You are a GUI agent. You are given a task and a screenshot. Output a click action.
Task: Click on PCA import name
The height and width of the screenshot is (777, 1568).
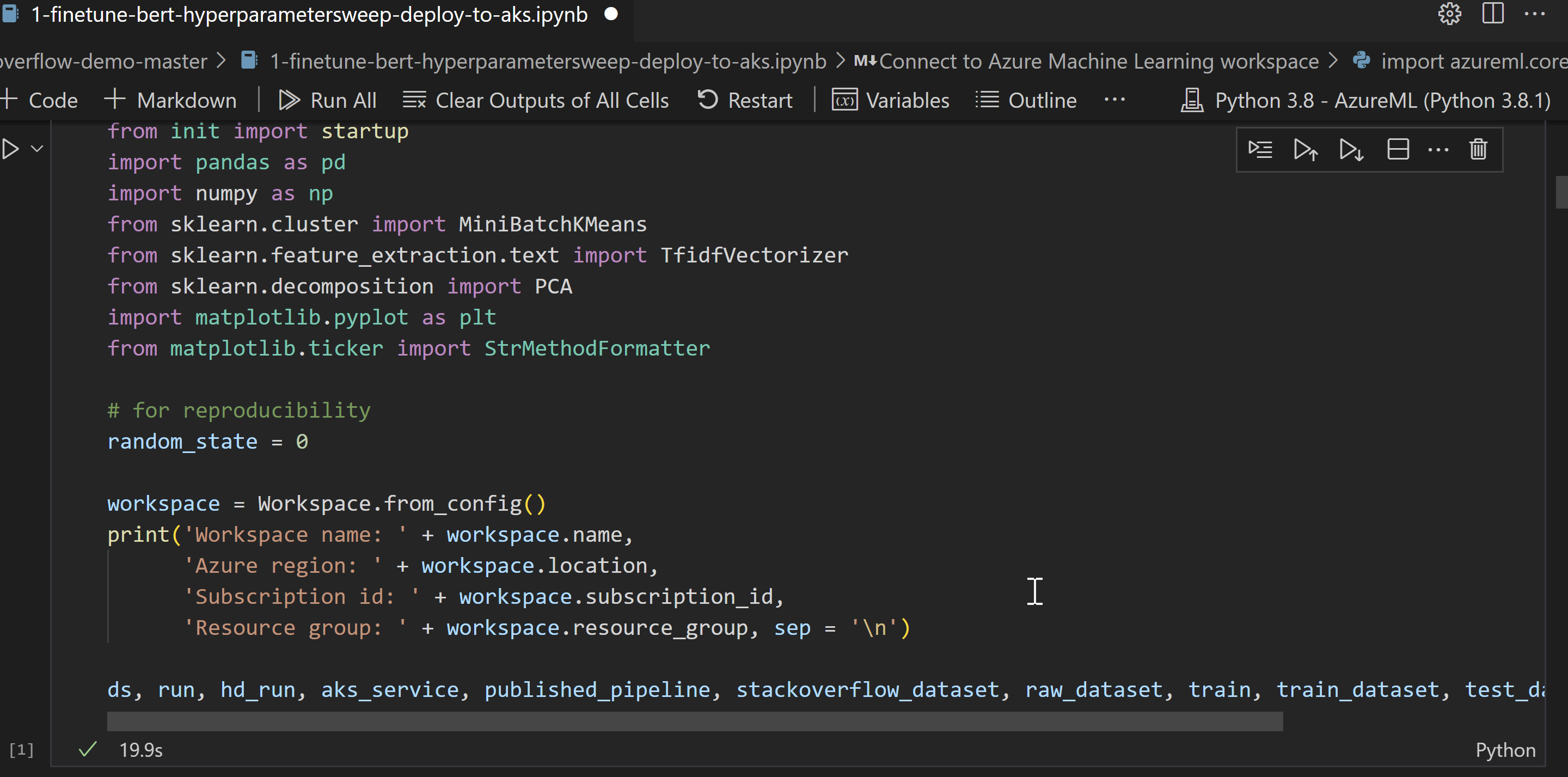point(553,286)
